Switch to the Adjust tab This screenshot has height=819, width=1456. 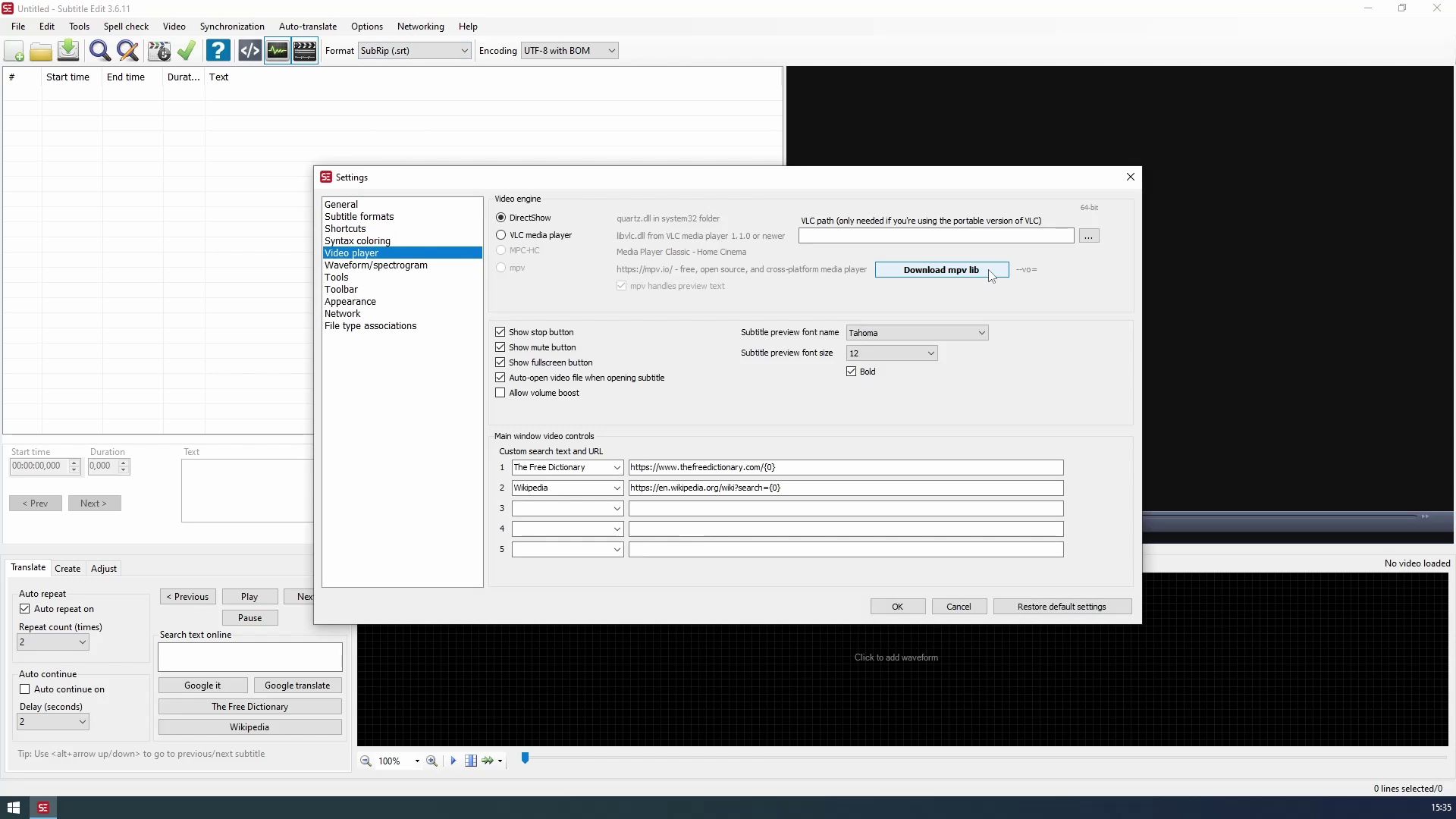click(x=104, y=569)
